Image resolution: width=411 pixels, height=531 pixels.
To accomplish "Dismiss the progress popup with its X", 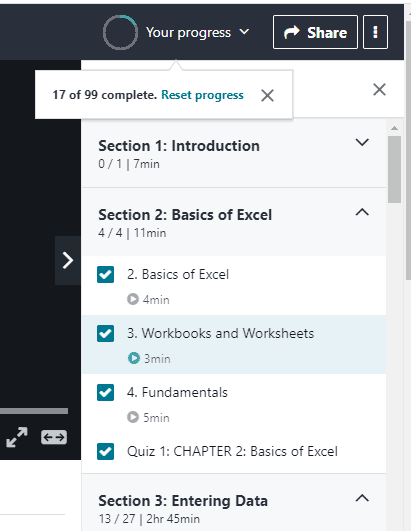I will (267, 95).
